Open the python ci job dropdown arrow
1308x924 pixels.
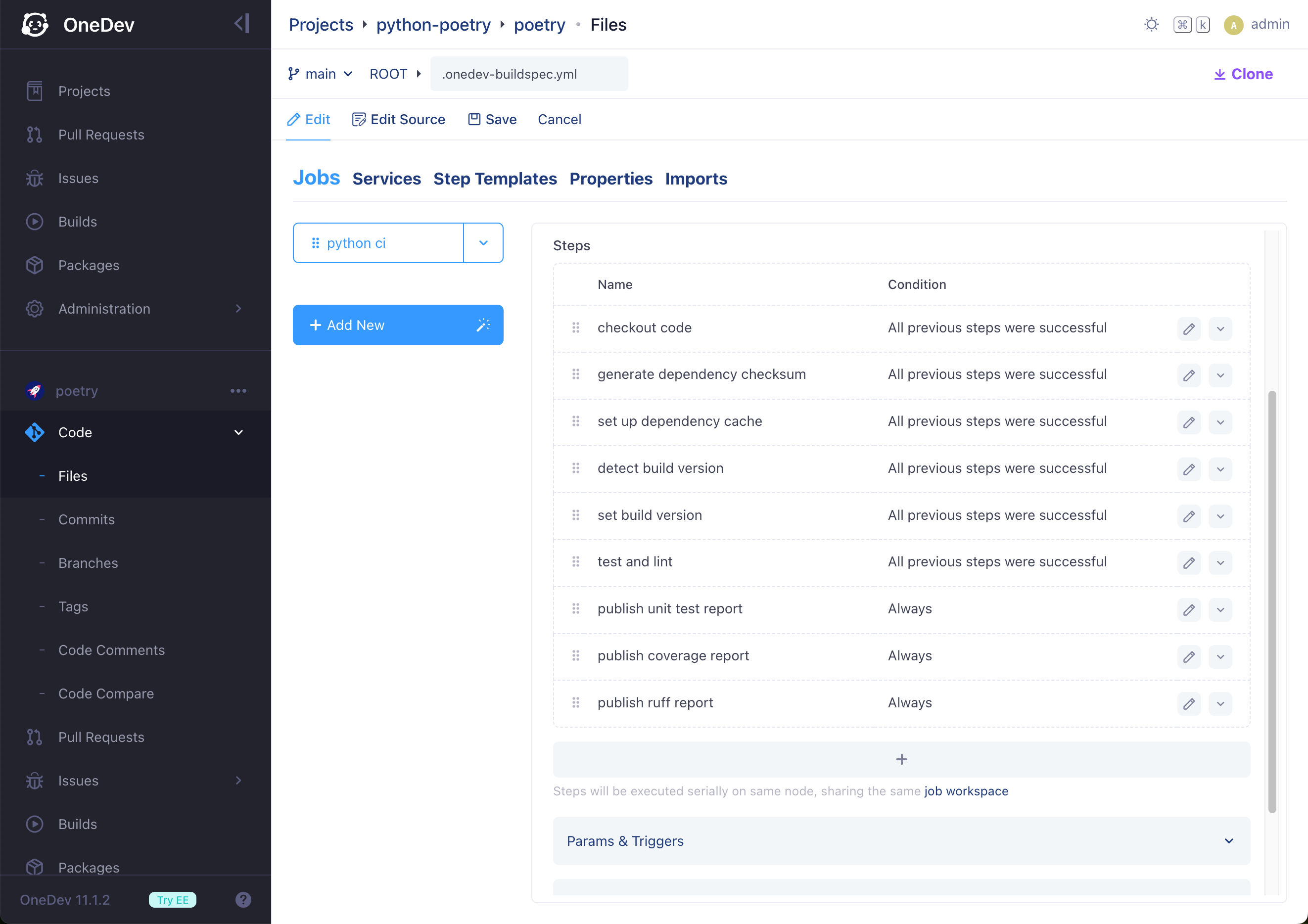(483, 243)
